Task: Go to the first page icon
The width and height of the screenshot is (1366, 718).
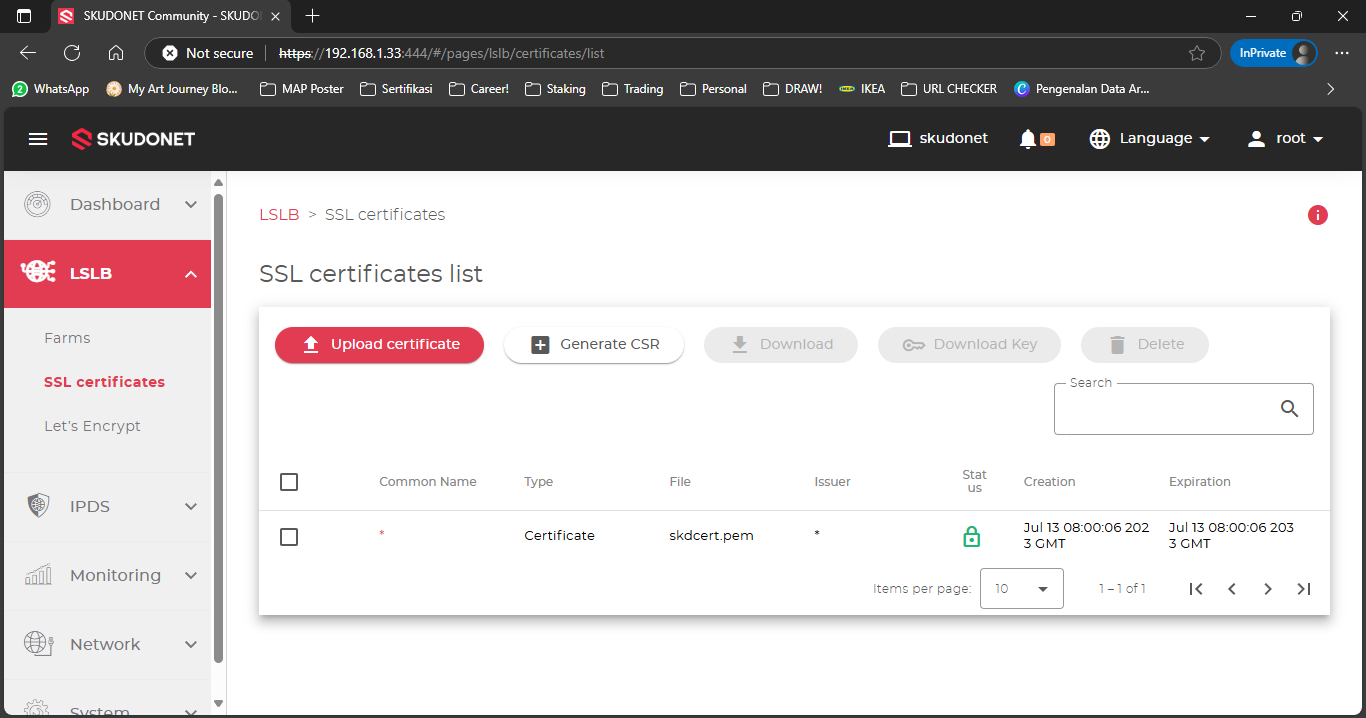Action: (x=1196, y=589)
